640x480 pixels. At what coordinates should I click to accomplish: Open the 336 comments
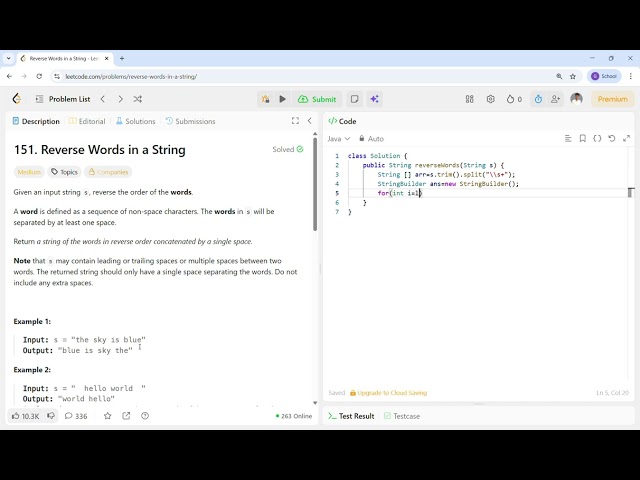pos(76,416)
